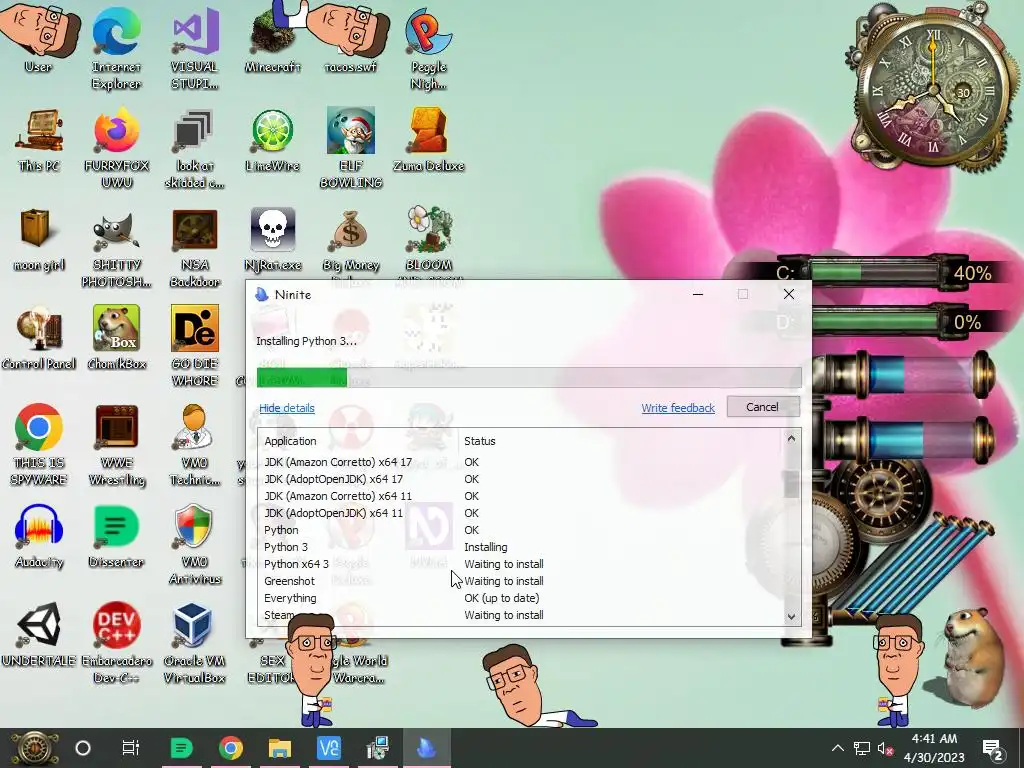The height and width of the screenshot is (768, 1024).
Task: Click the details list scroll-up arrow
Action: coord(792,439)
